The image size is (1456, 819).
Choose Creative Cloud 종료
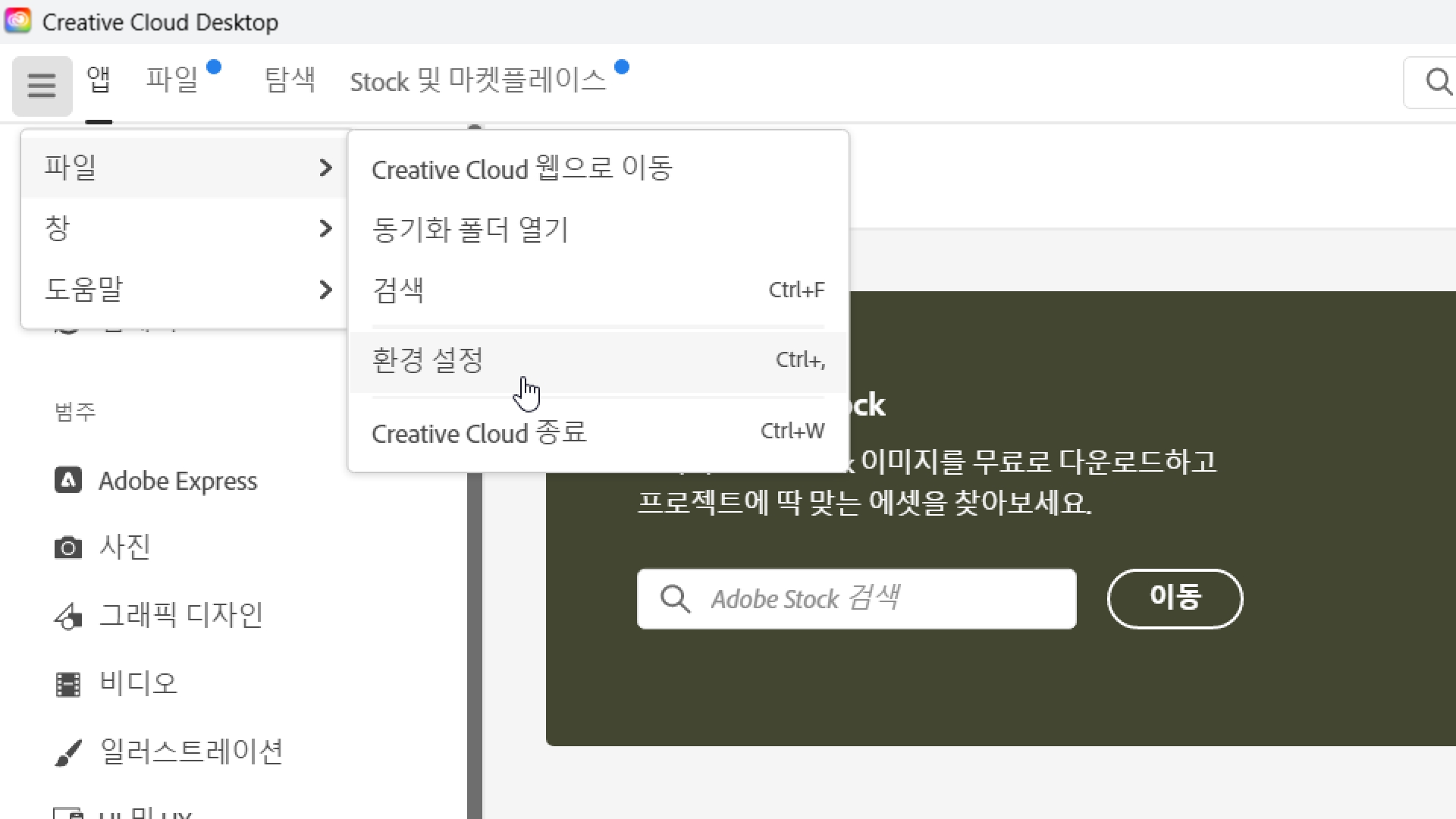point(598,433)
